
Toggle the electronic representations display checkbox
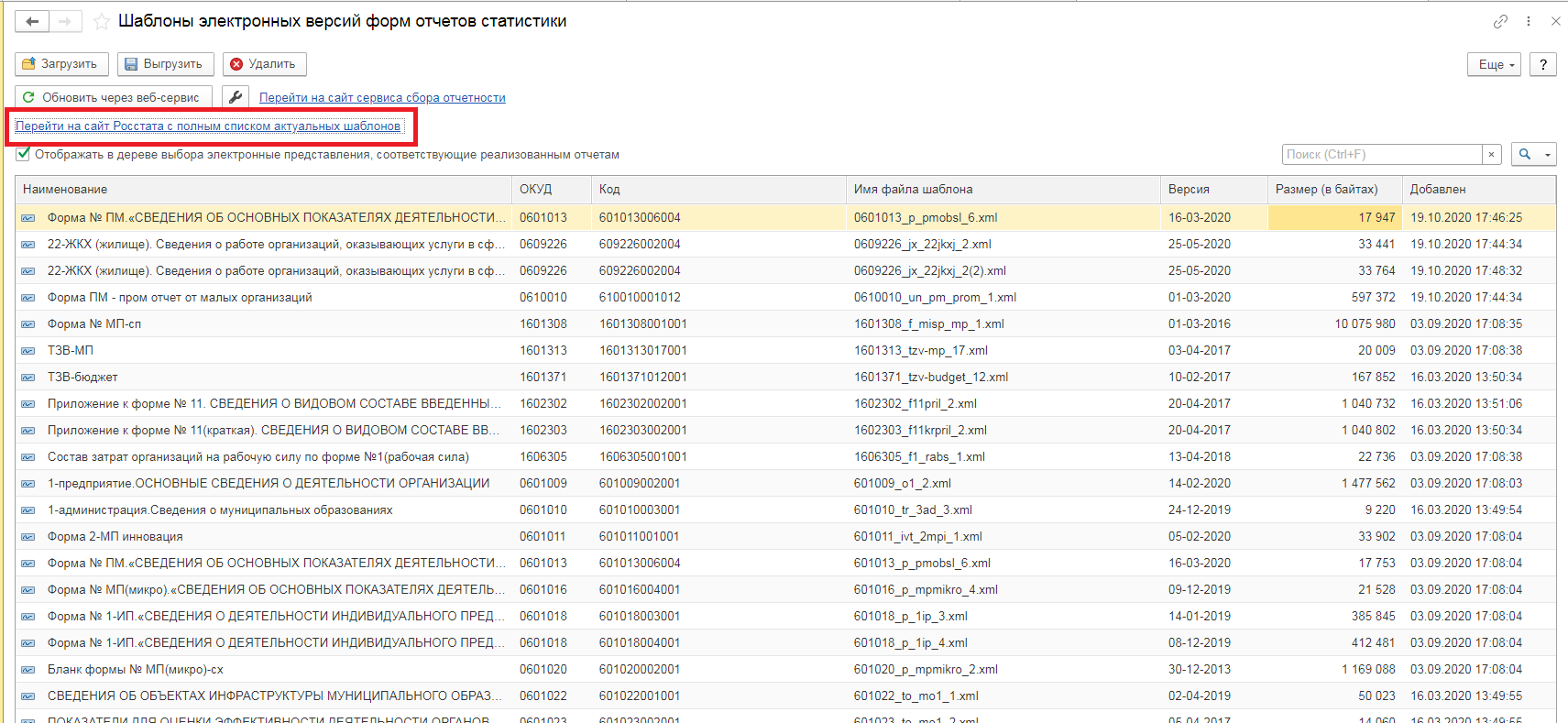23,154
